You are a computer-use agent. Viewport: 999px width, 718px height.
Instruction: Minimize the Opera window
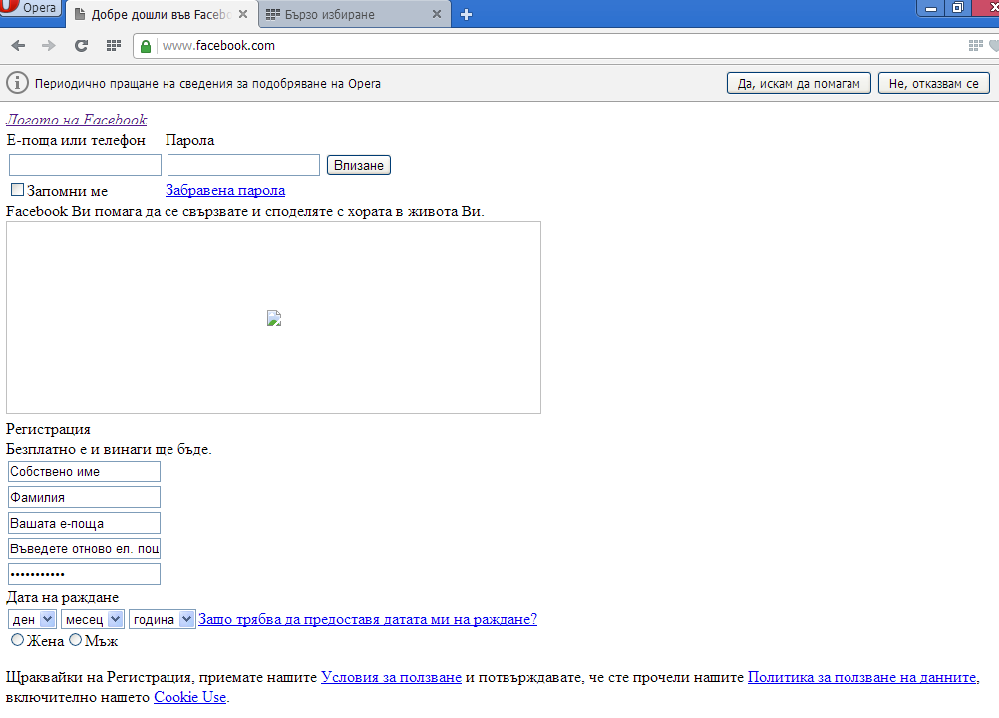tap(931, 8)
